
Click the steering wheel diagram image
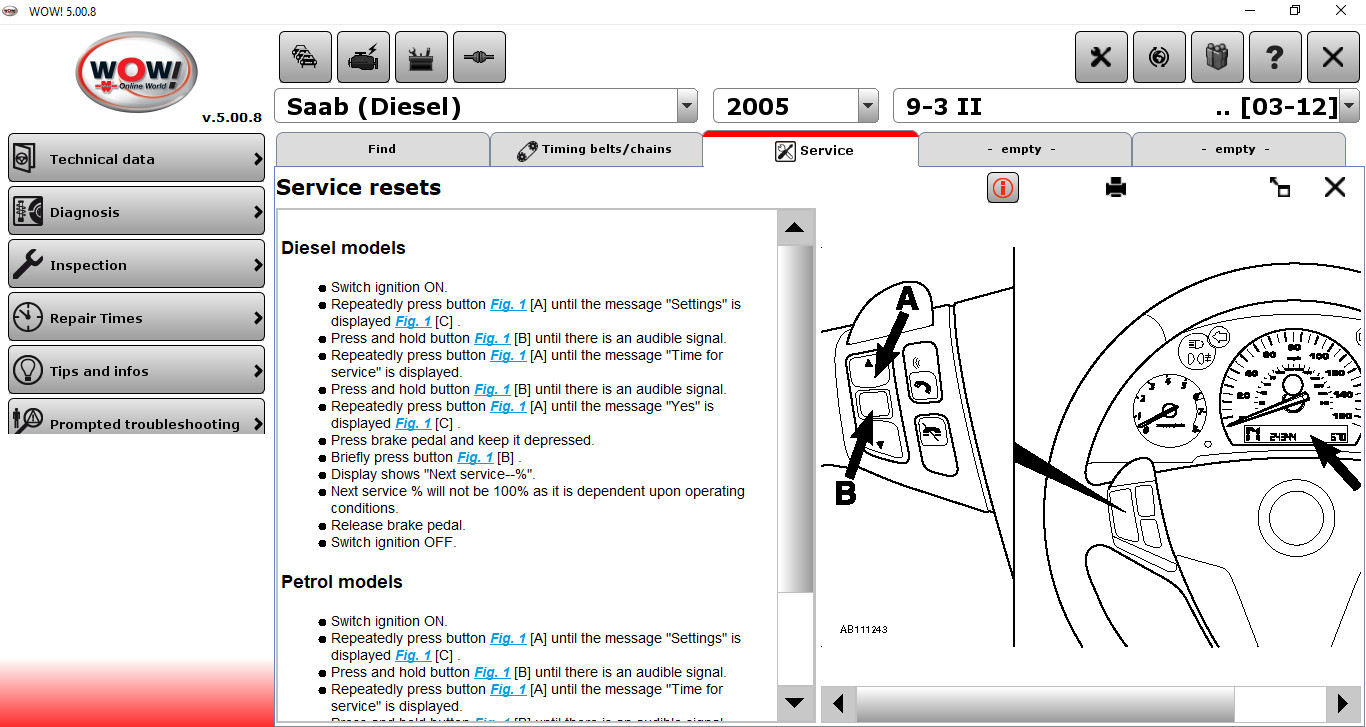pos(1092,445)
